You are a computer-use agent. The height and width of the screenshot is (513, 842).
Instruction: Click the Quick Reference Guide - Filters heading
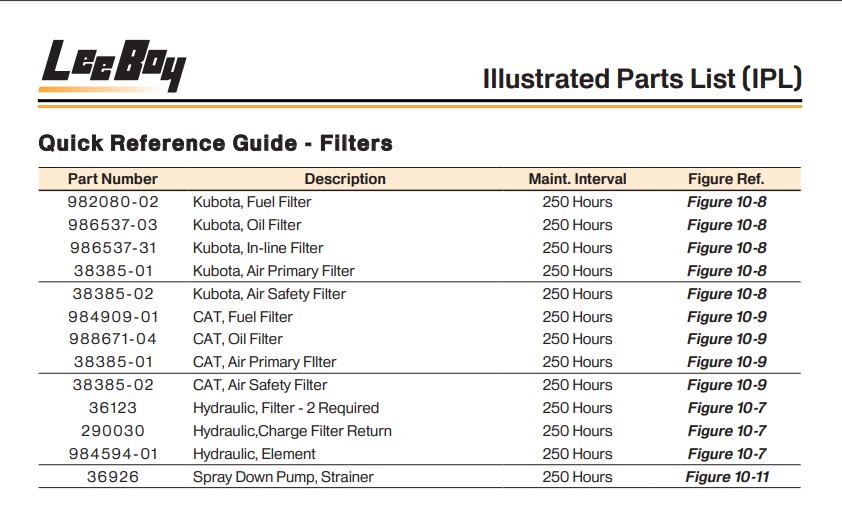point(215,143)
